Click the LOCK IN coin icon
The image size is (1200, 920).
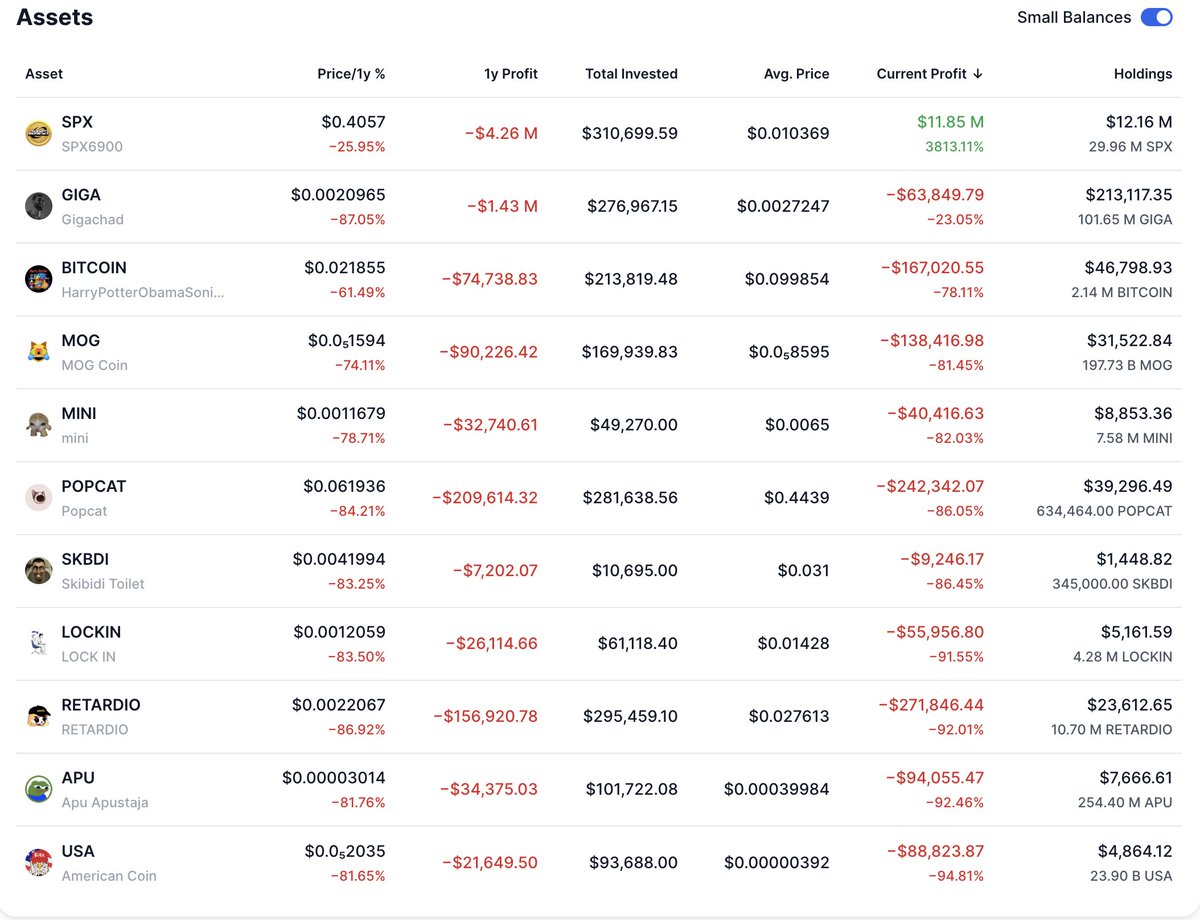(39, 644)
